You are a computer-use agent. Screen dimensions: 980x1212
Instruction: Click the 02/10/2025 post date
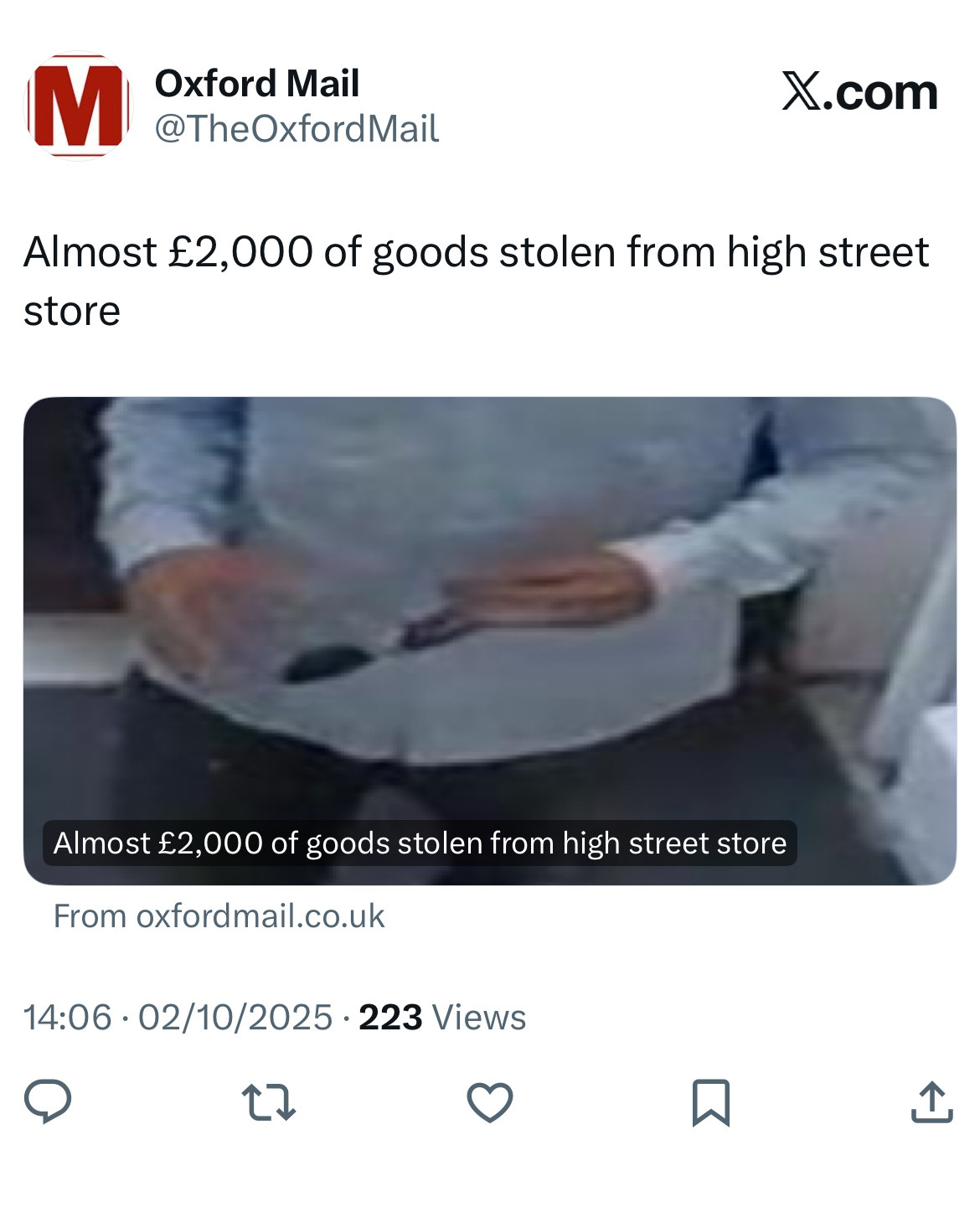[x=235, y=1018]
